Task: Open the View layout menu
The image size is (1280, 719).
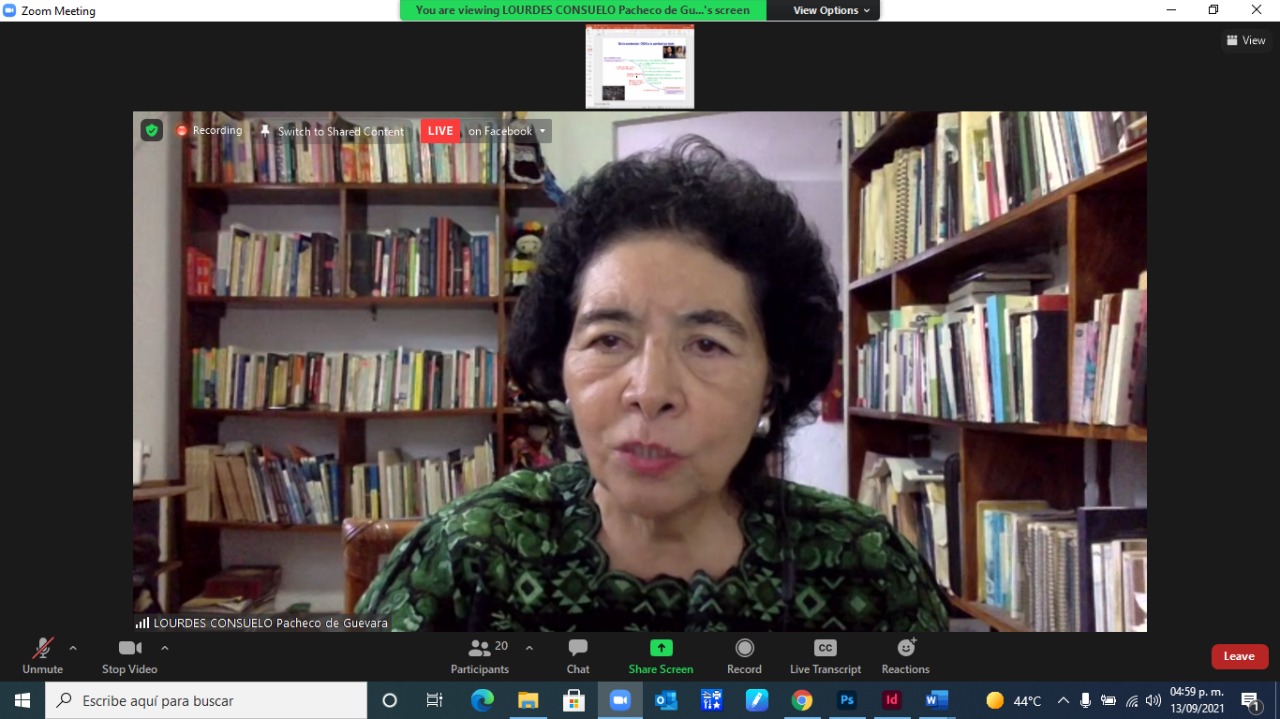Action: (1246, 41)
